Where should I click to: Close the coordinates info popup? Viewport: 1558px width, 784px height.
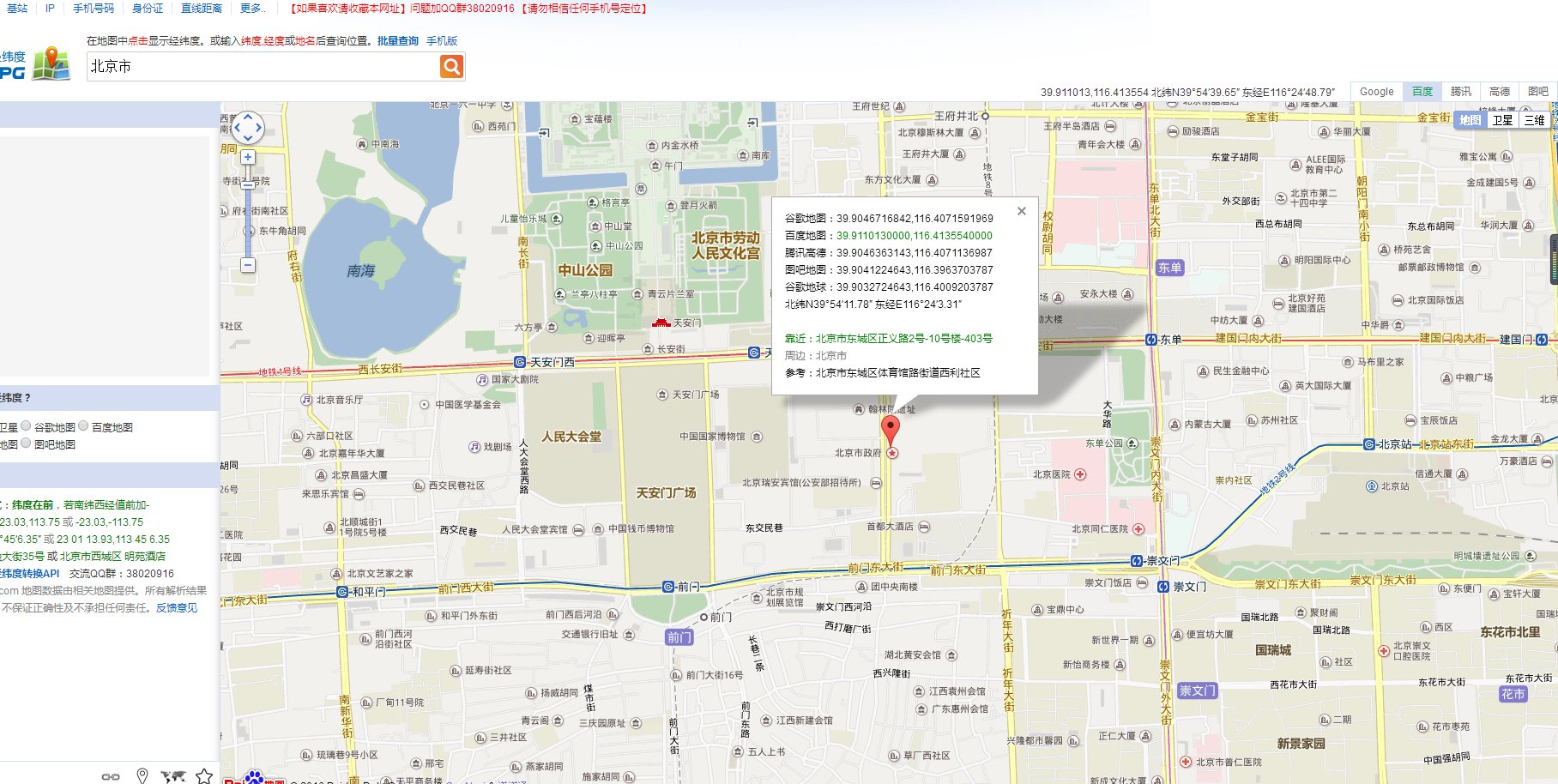(x=1021, y=211)
